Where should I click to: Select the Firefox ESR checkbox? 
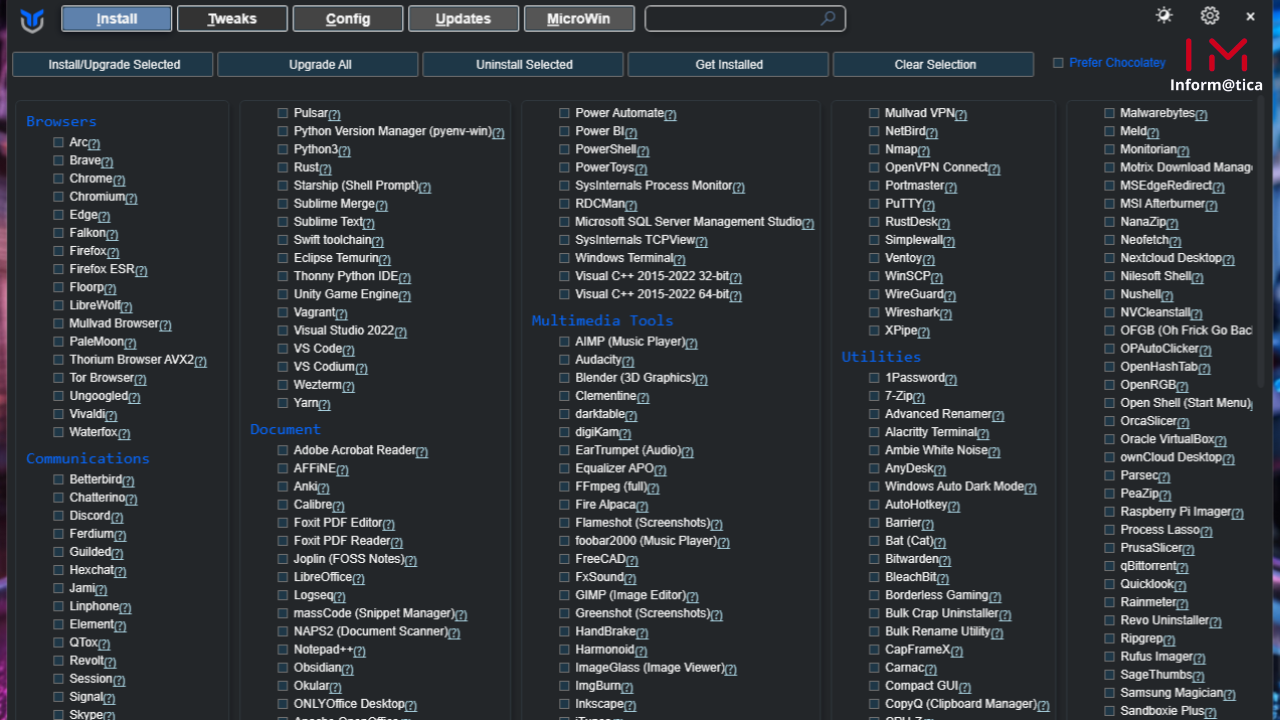(x=59, y=269)
